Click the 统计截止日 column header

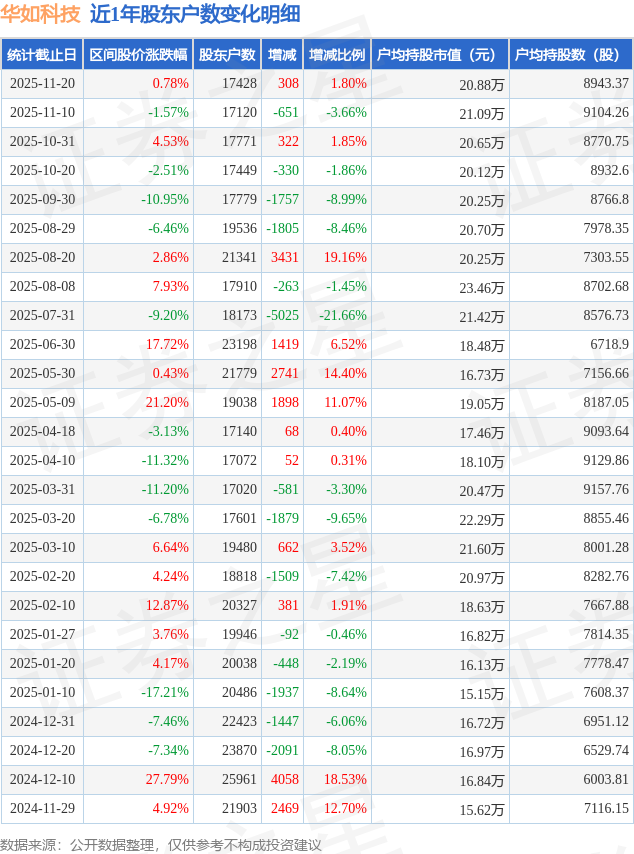[42, 55]
